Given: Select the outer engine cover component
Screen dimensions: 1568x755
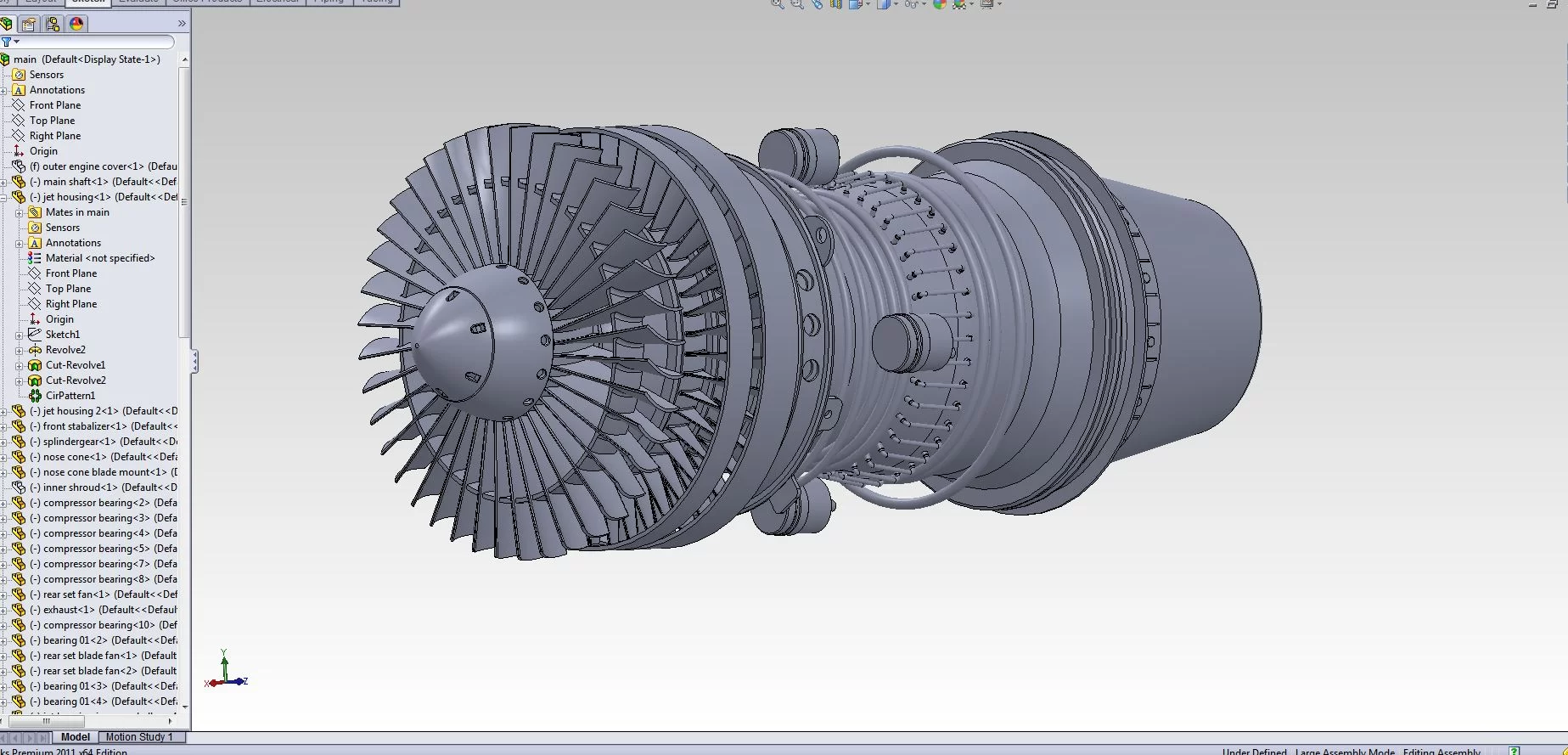Looking at the screenshot, I should 103,166.
